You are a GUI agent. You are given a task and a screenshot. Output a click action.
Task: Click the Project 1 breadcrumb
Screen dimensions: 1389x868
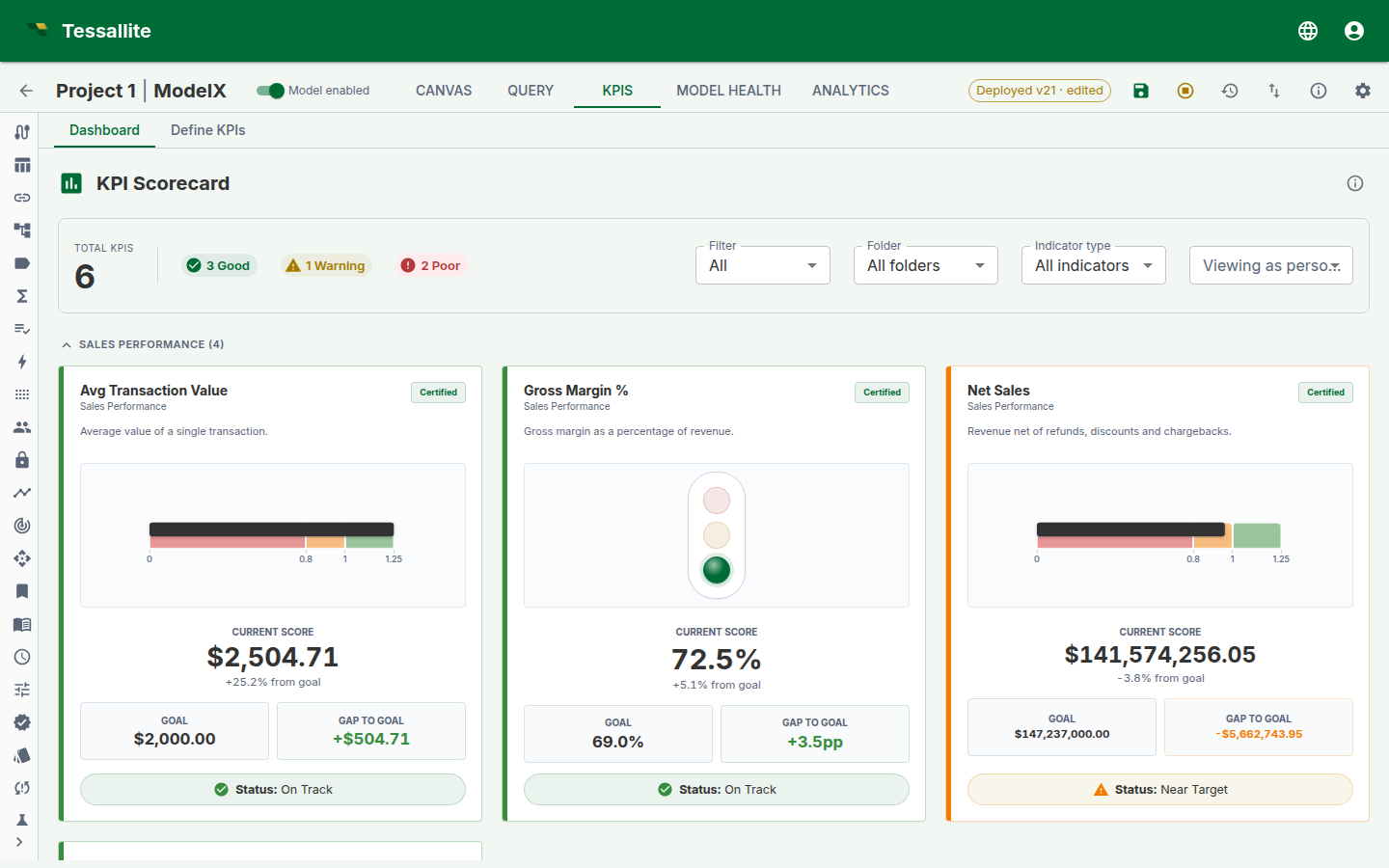tap(95, 91)
